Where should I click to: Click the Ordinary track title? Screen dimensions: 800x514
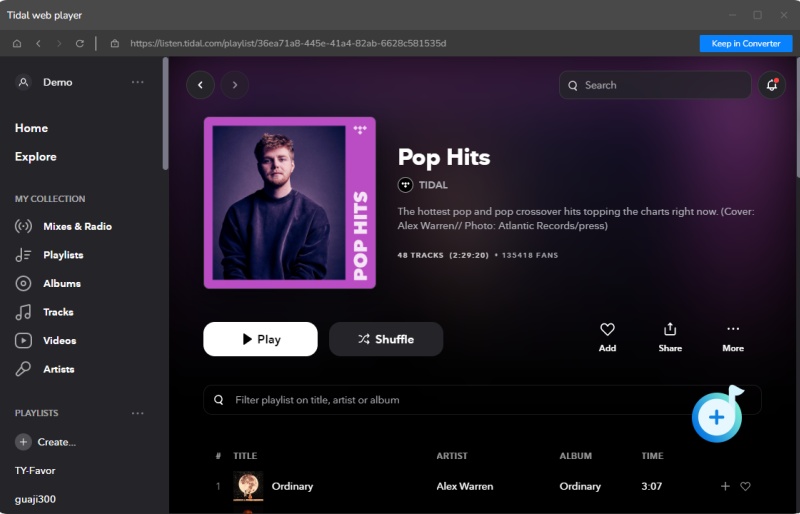click(292, 486)
